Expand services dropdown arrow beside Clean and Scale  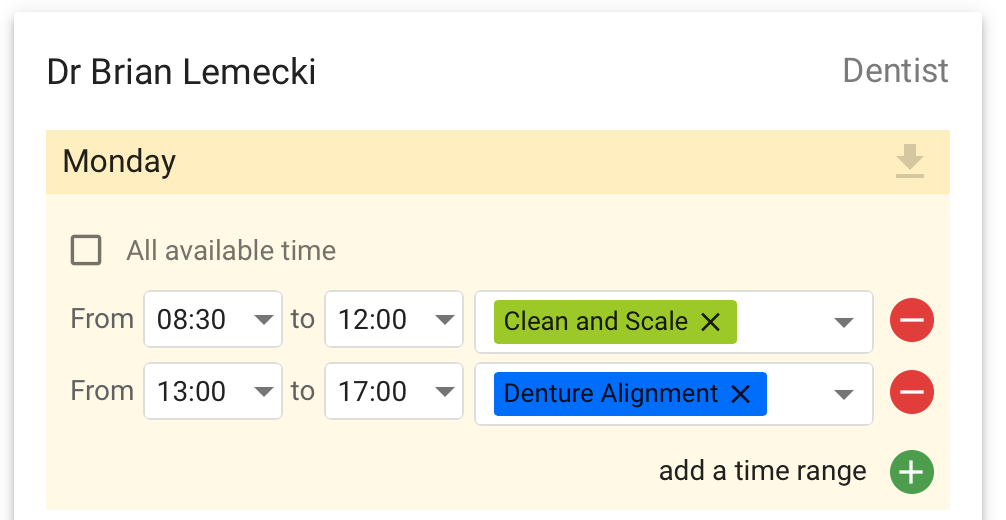pos(843,322)
